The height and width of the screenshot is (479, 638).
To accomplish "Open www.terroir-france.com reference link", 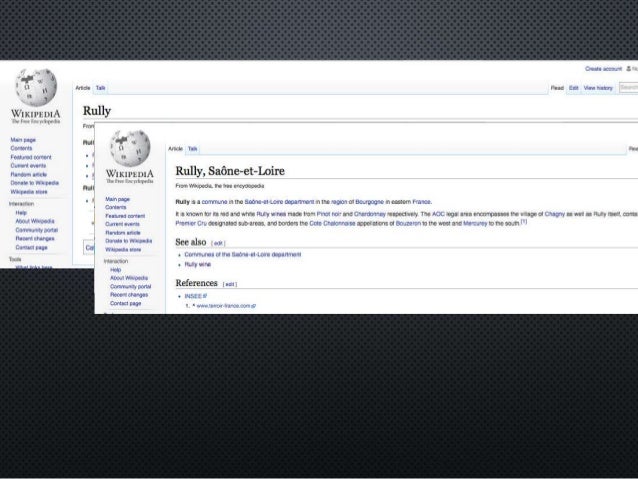I will coord(226,306).
